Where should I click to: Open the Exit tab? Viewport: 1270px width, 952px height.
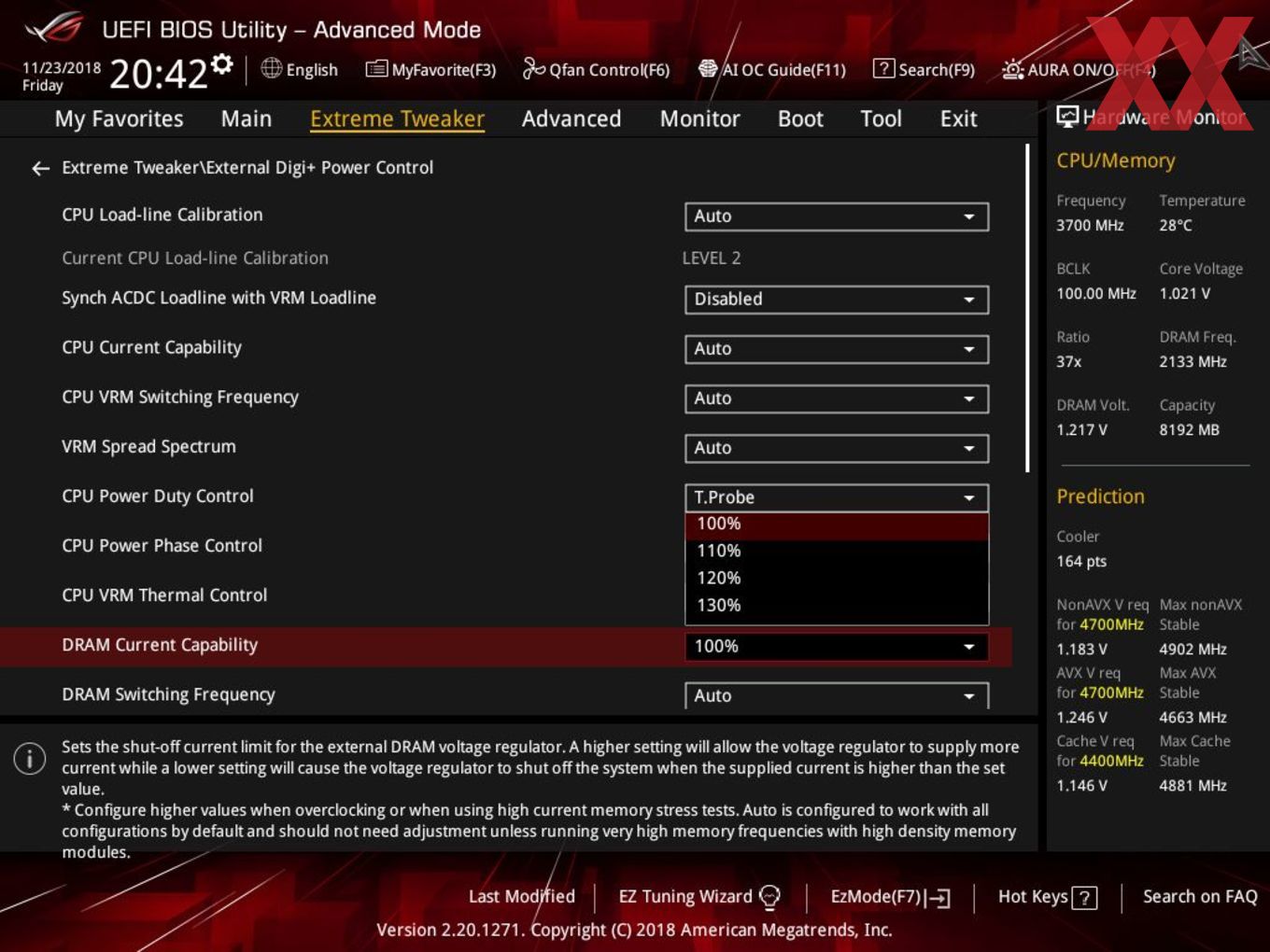coord(958,119)
